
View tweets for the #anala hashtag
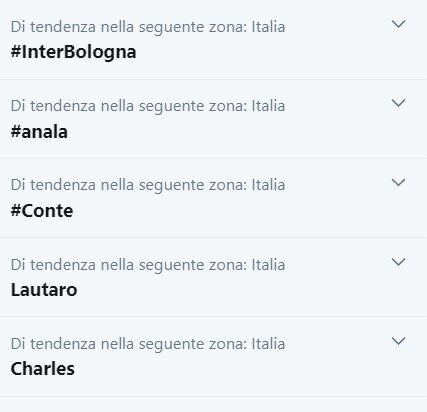coord(39,131)
